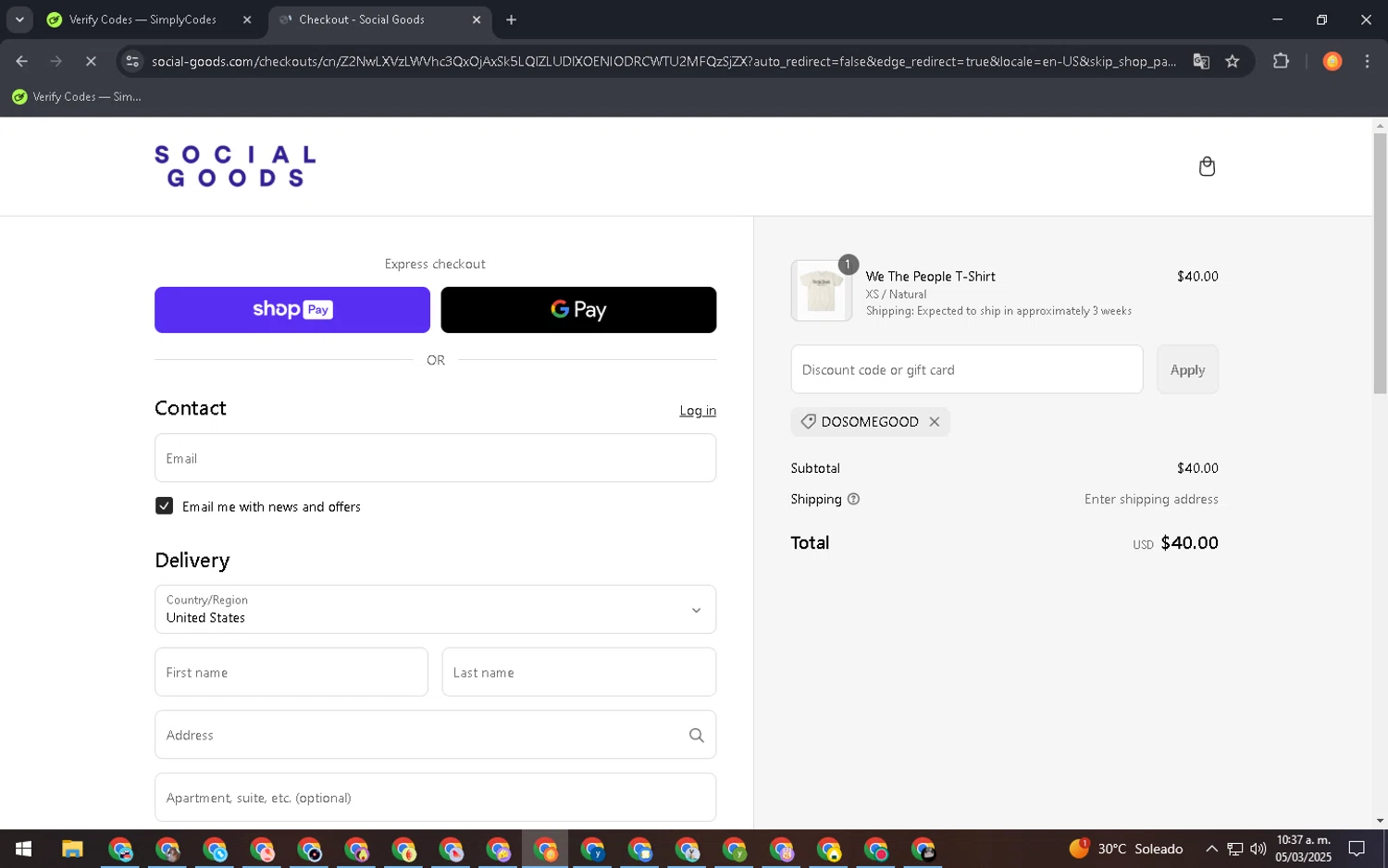Open the taskbar clock and date
This screenshot has width=1388, height=868.
pyautogui.click(x=1303, y=849)
